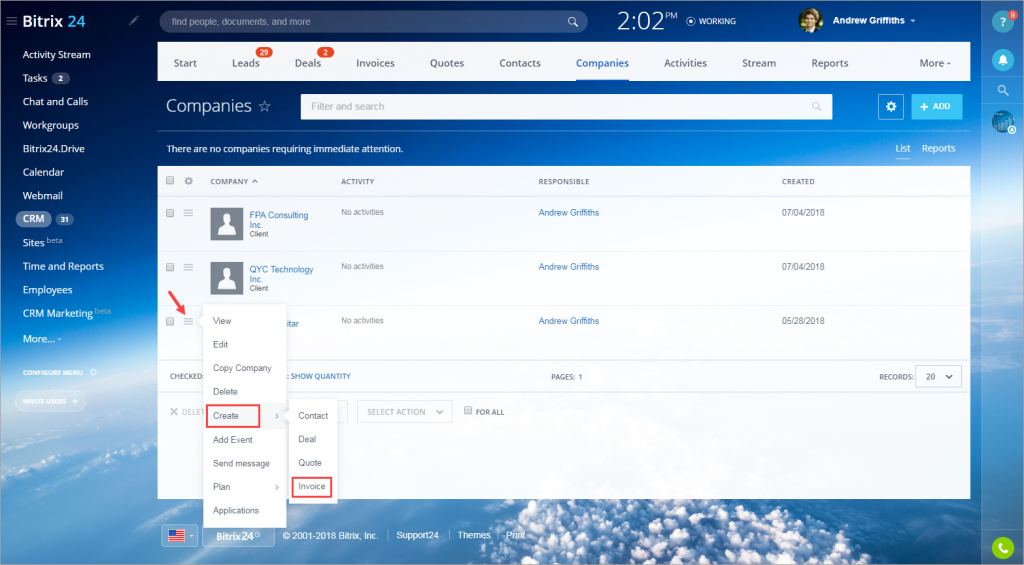Open the grid column settings gear icon

(189, 181)
